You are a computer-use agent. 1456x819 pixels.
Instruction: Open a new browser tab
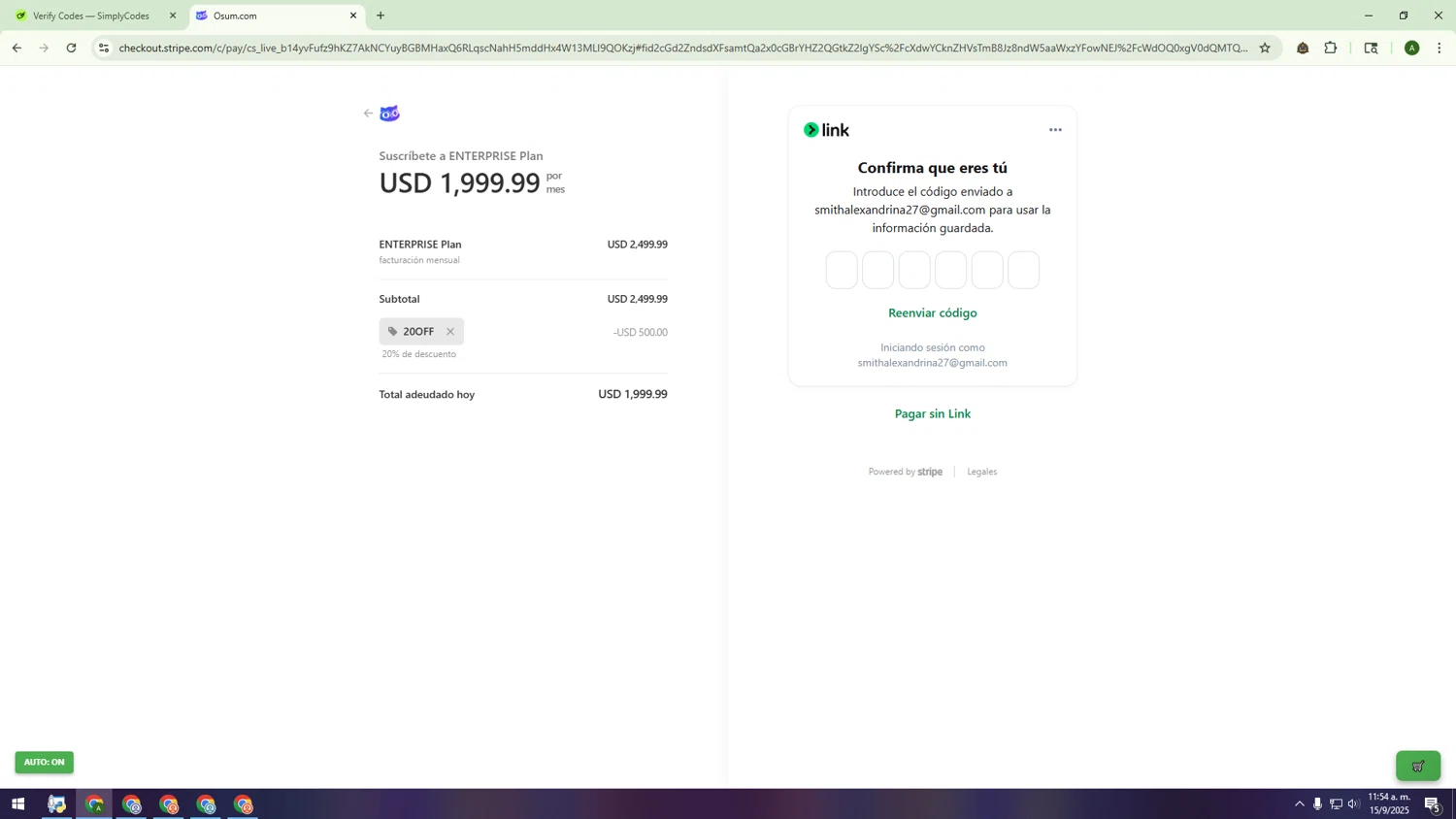click(x=381, y=16)
